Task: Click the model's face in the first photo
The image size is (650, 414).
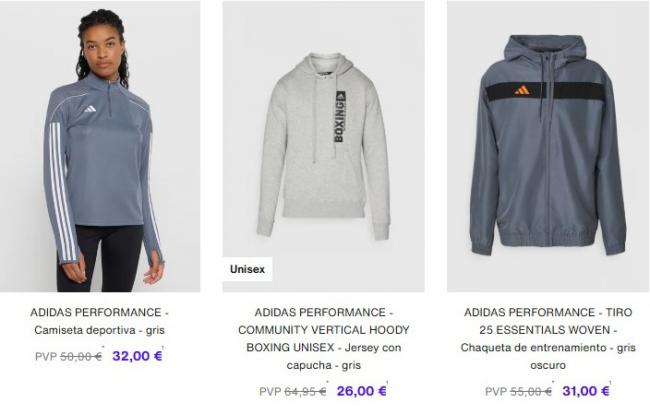Action: (x=102, y=50)
